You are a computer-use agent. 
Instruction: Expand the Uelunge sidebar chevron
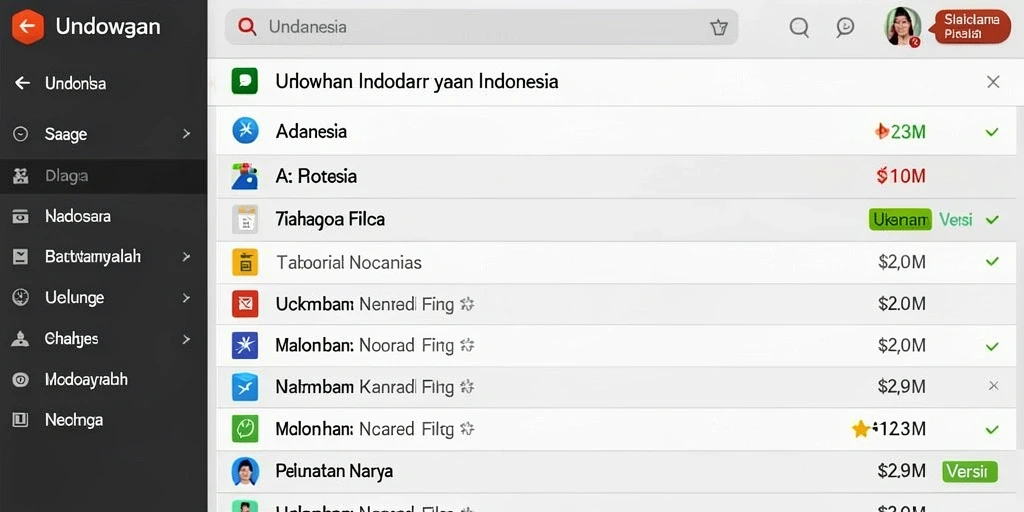(187, 298)
